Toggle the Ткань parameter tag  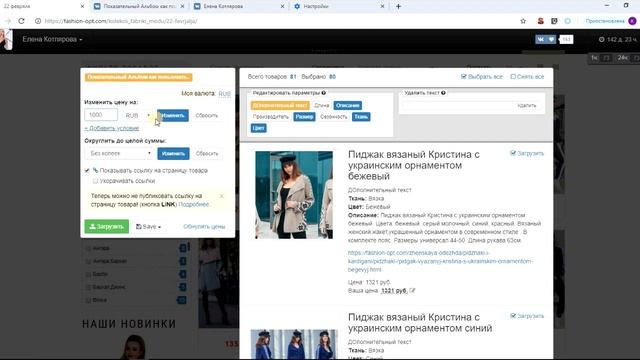361,117
